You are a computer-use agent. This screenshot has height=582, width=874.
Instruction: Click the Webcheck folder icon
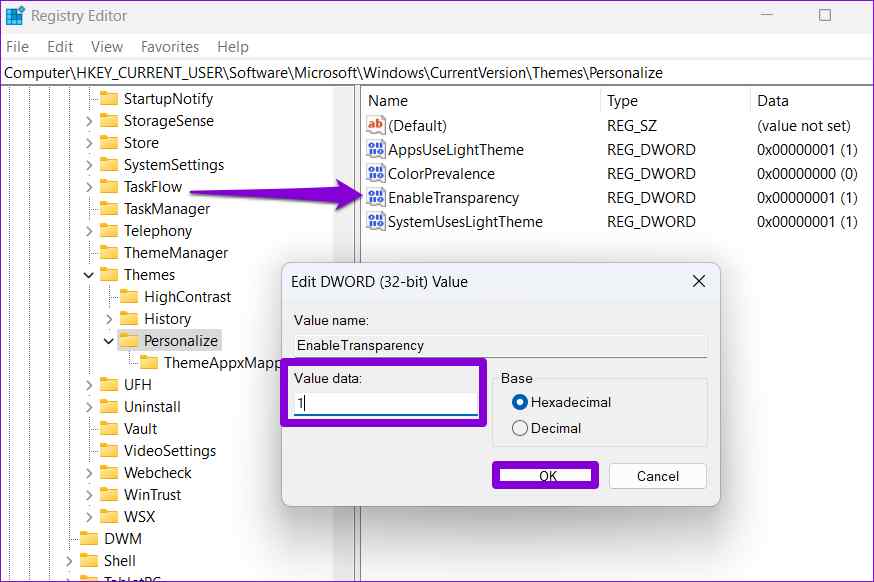(x=109, y=473)
